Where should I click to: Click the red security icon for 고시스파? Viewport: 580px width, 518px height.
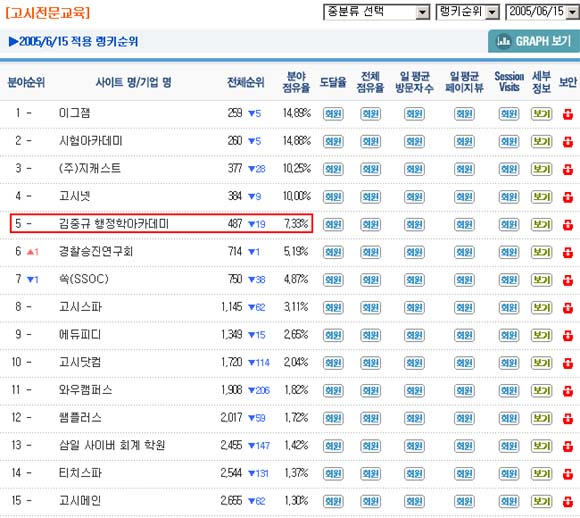tap(568, 308)
